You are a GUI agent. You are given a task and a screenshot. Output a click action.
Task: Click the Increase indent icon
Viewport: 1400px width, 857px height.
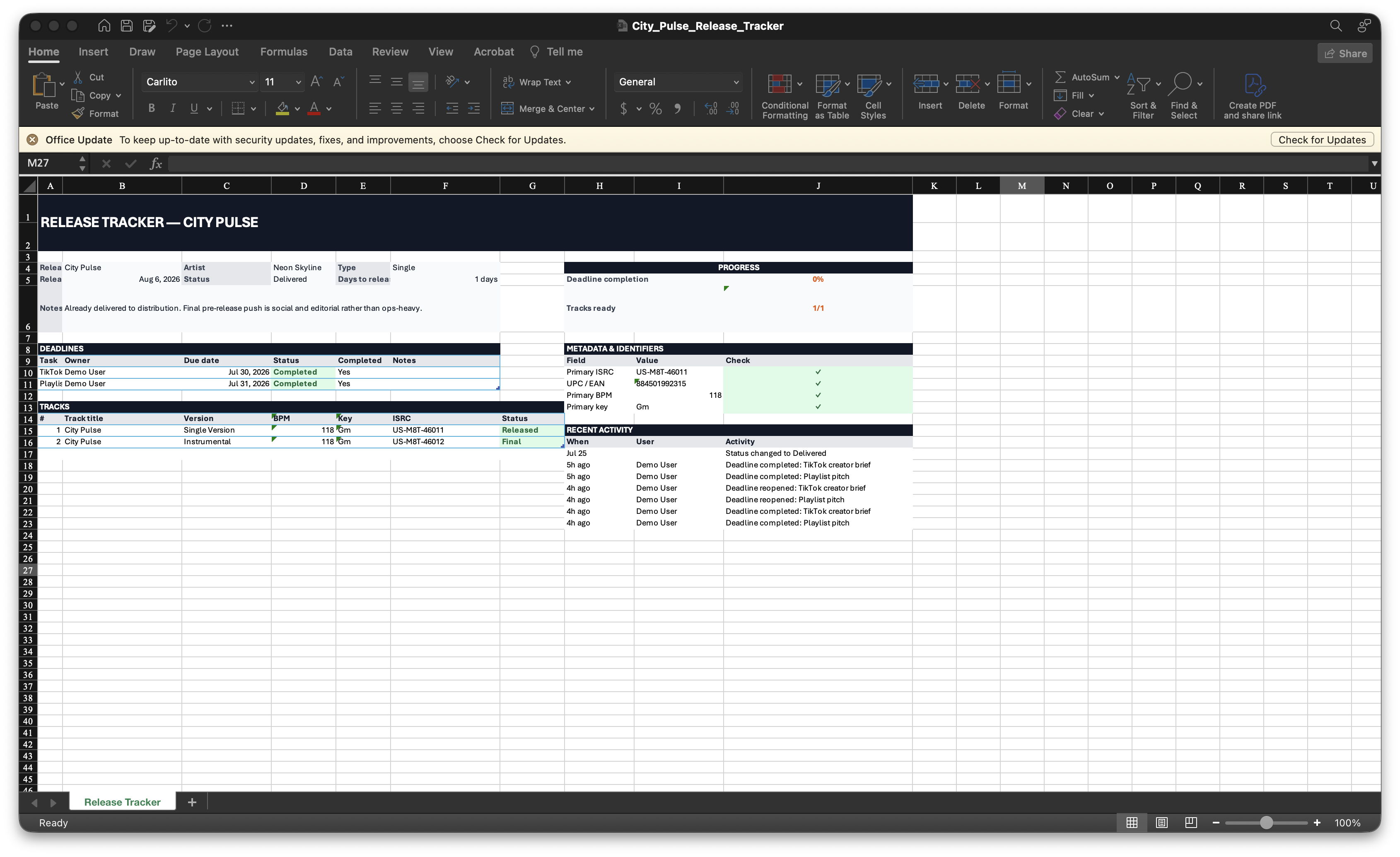474,108
